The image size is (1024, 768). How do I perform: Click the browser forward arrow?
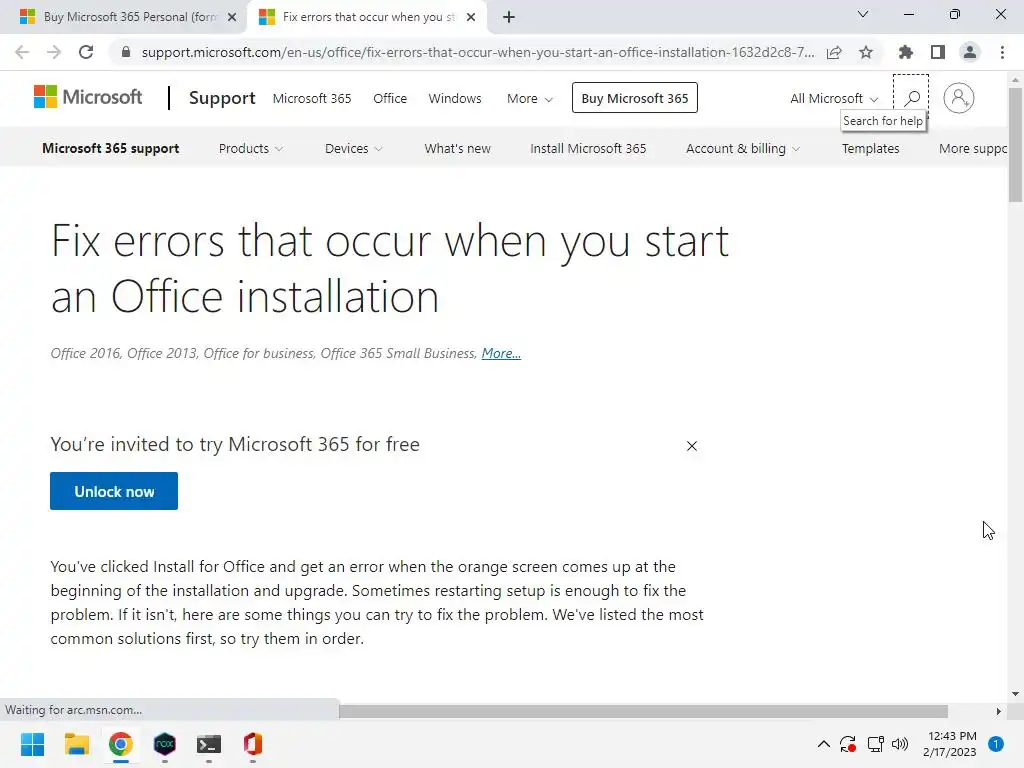54,52
